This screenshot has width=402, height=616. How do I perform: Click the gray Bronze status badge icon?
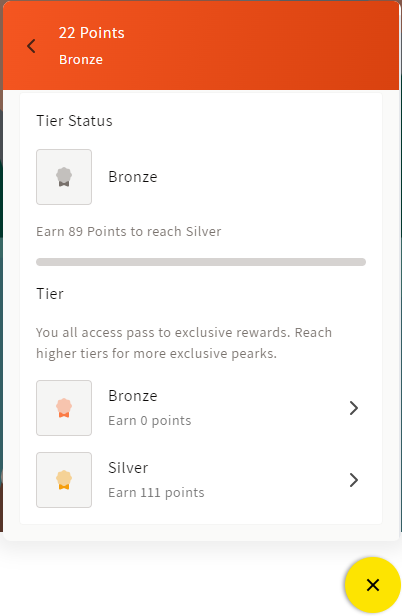tap(64, 177)
